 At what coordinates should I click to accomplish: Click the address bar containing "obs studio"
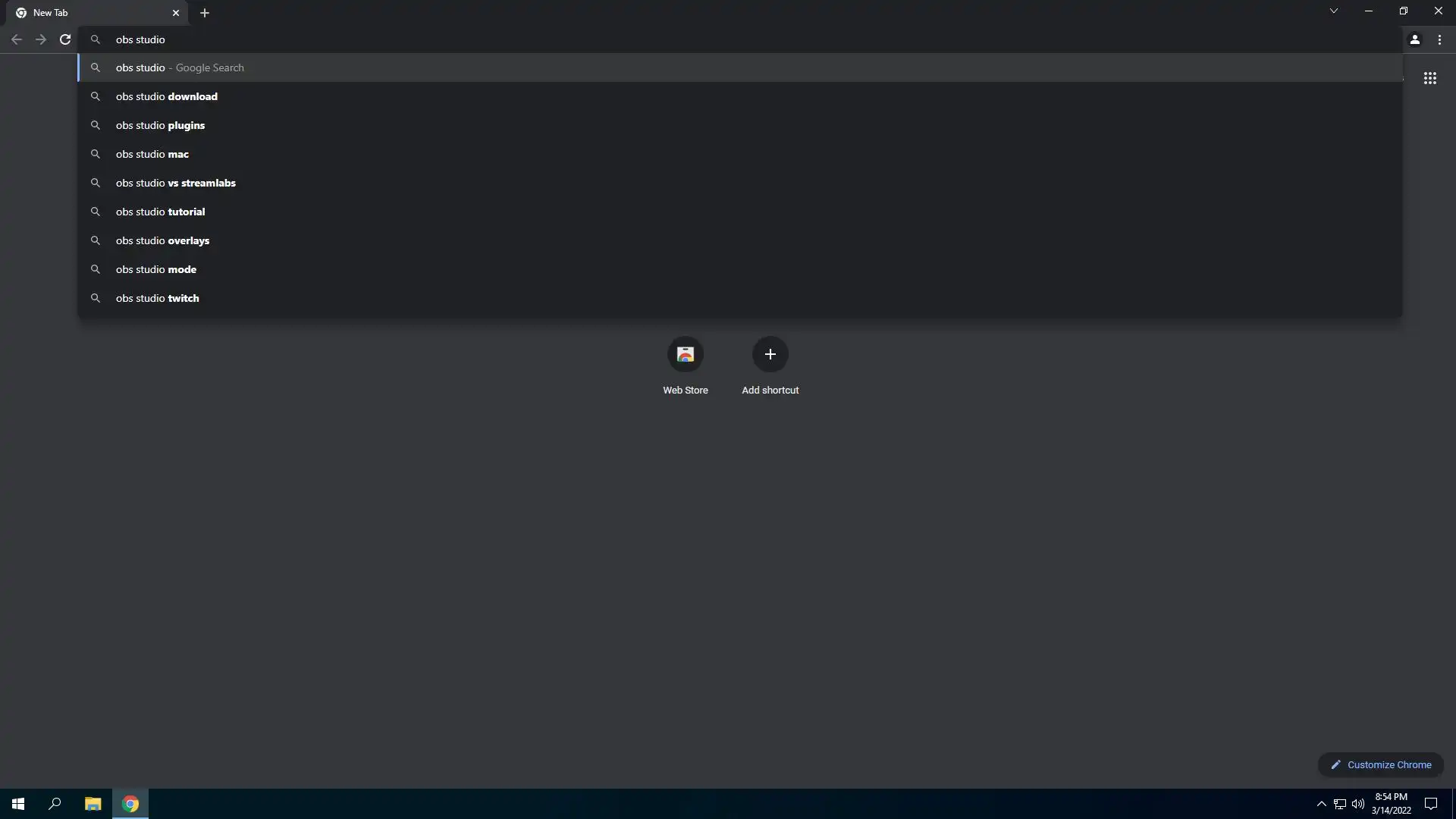click(x=739, y=39)
